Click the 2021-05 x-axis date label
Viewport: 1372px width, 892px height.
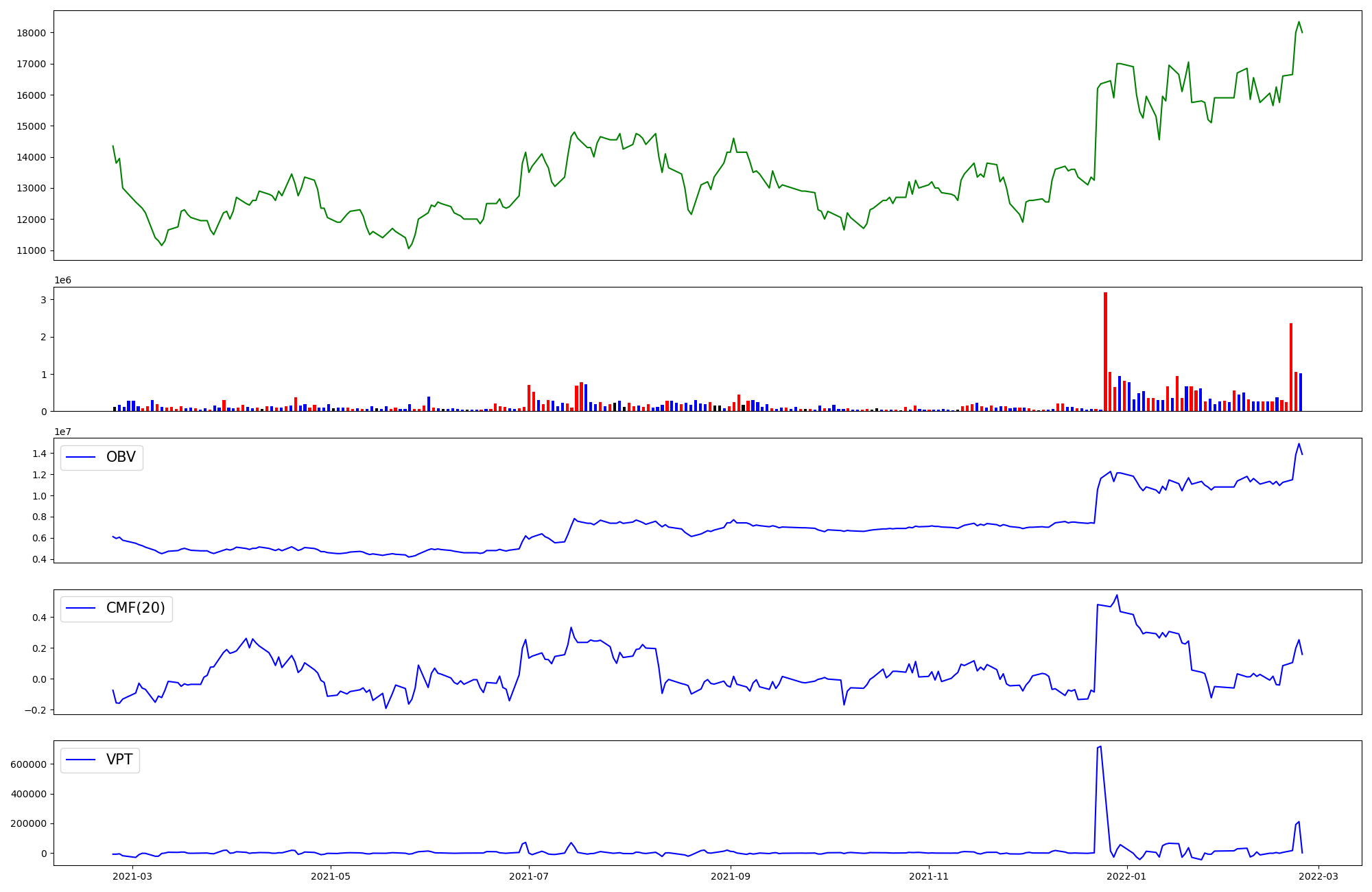coord(331,876)
